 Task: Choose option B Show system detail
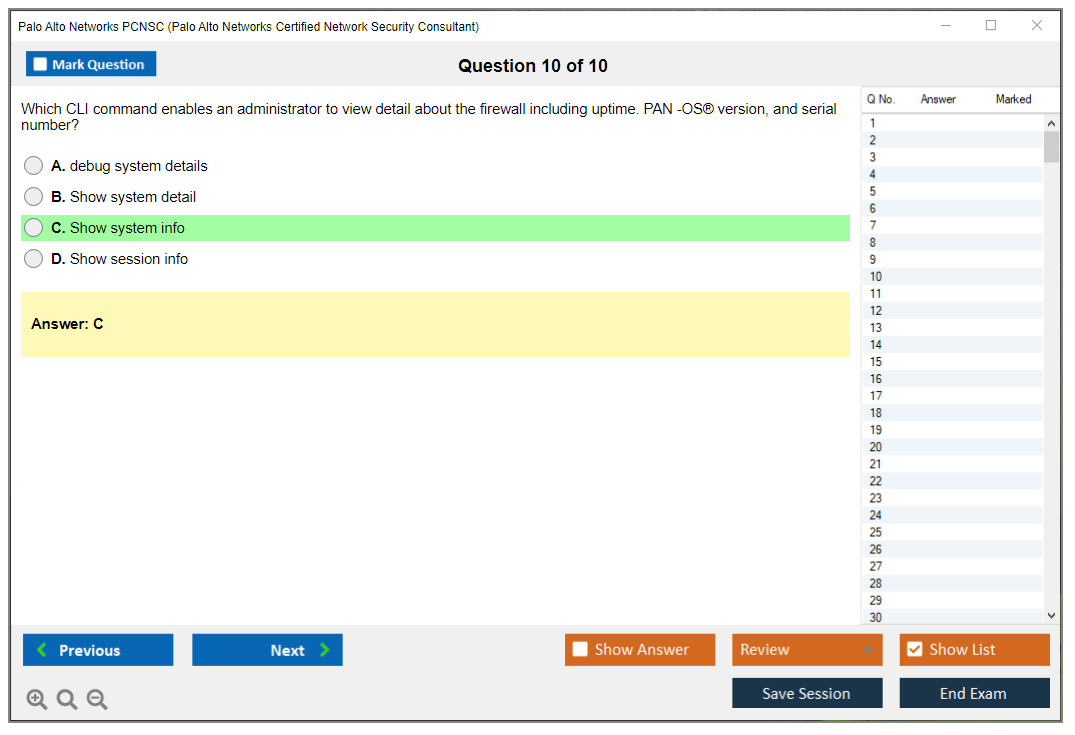tap(34, 197)
